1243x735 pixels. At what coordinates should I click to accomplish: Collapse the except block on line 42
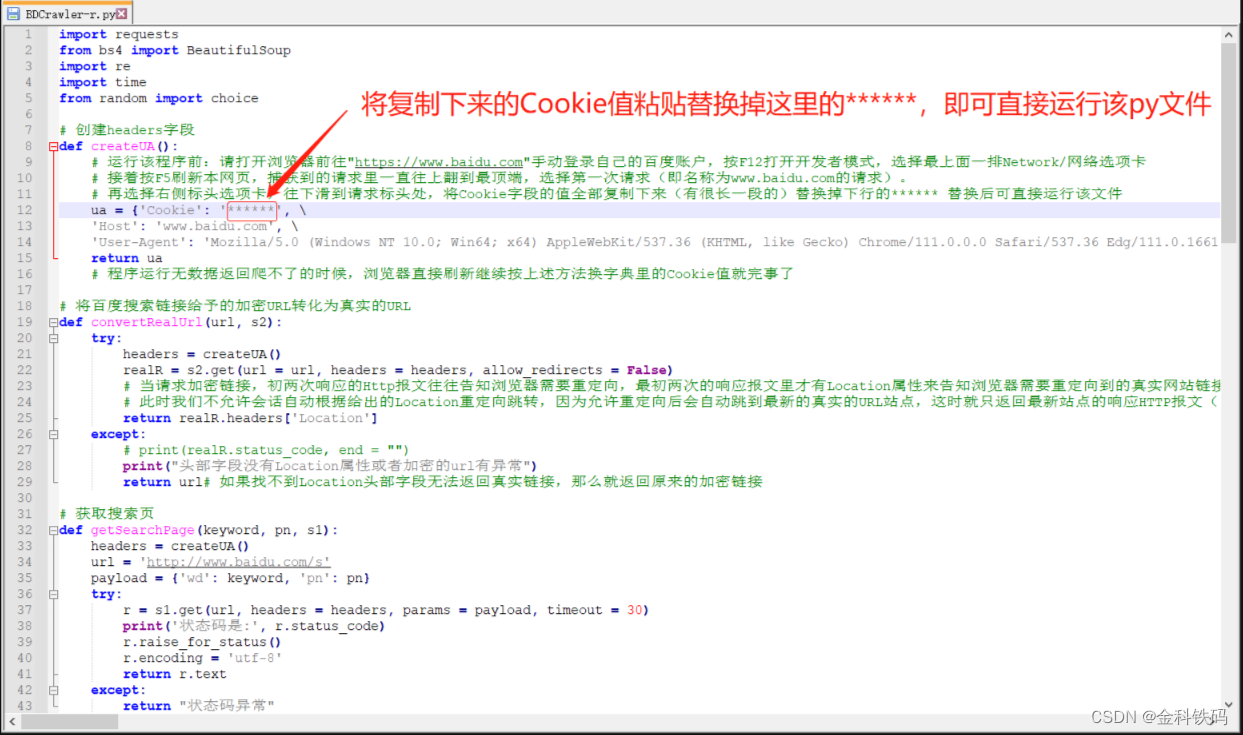(53, 690)
